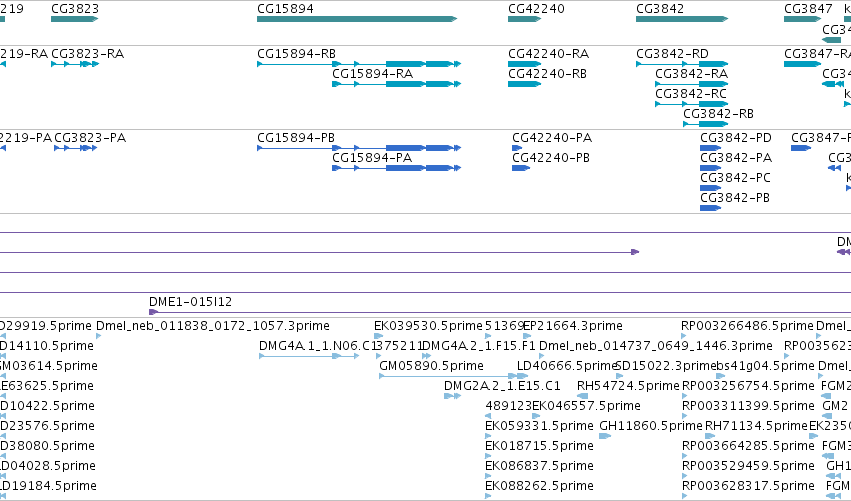Click EST GH11860.5prime
851x501 pixels.
pyautogui.click(x=605, y=436)
